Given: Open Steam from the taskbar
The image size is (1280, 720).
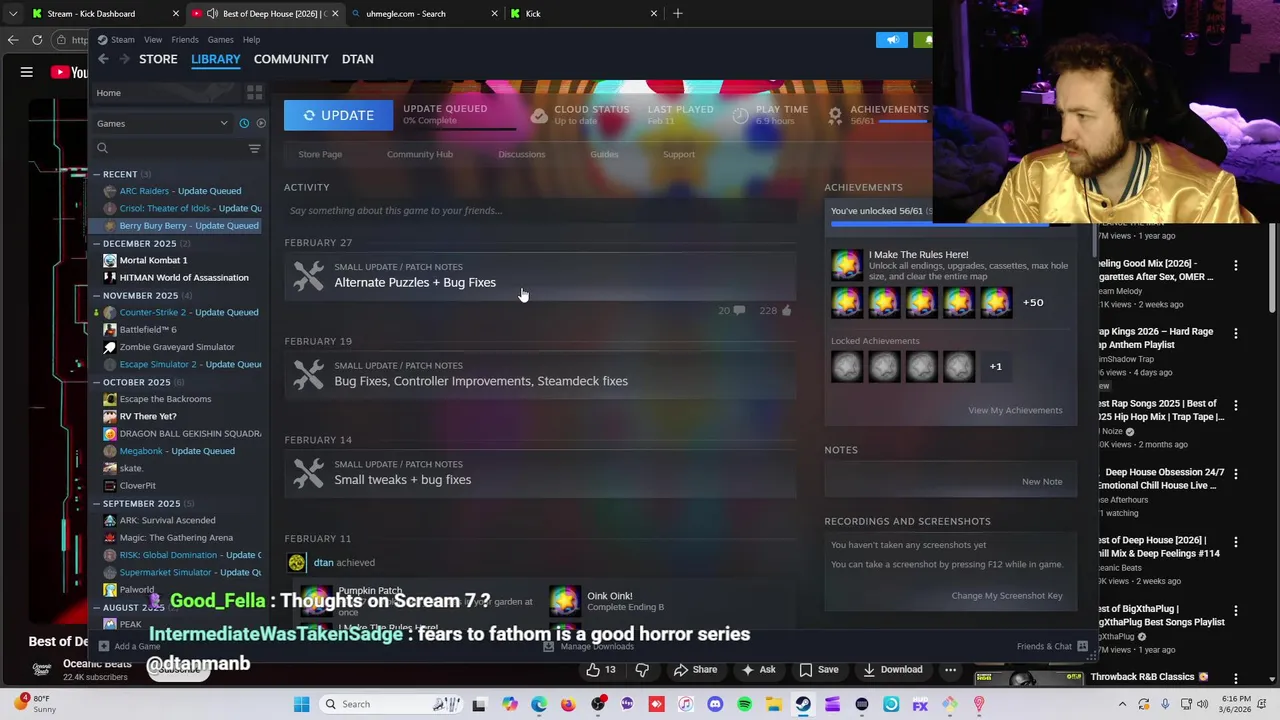Looking at the screenshot, I should [803, 704].
